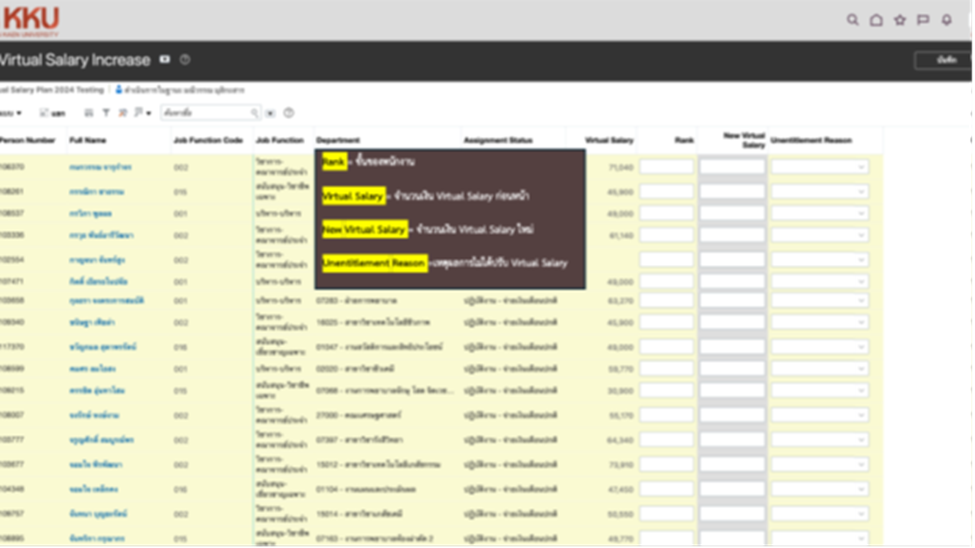
Task: Clear the search using the X icon
Action: [x=271, y=113]
